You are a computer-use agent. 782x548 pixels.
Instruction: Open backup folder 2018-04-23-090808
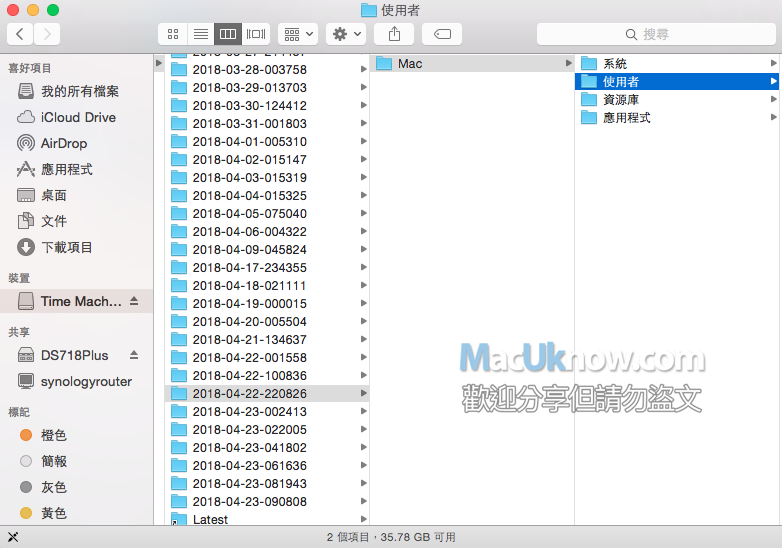[249, 502]
